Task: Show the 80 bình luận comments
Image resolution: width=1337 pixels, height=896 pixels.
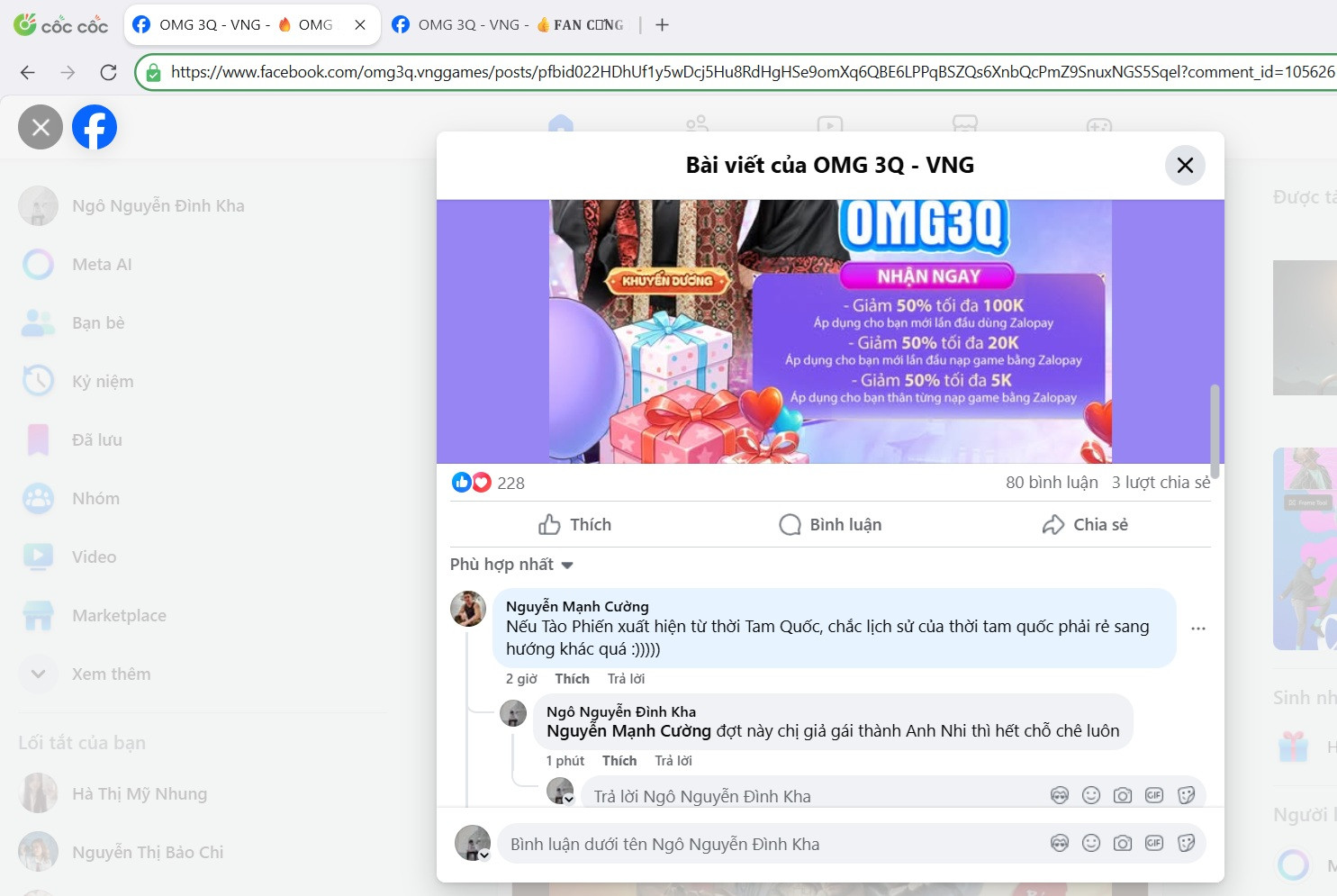Action: 1052,483
